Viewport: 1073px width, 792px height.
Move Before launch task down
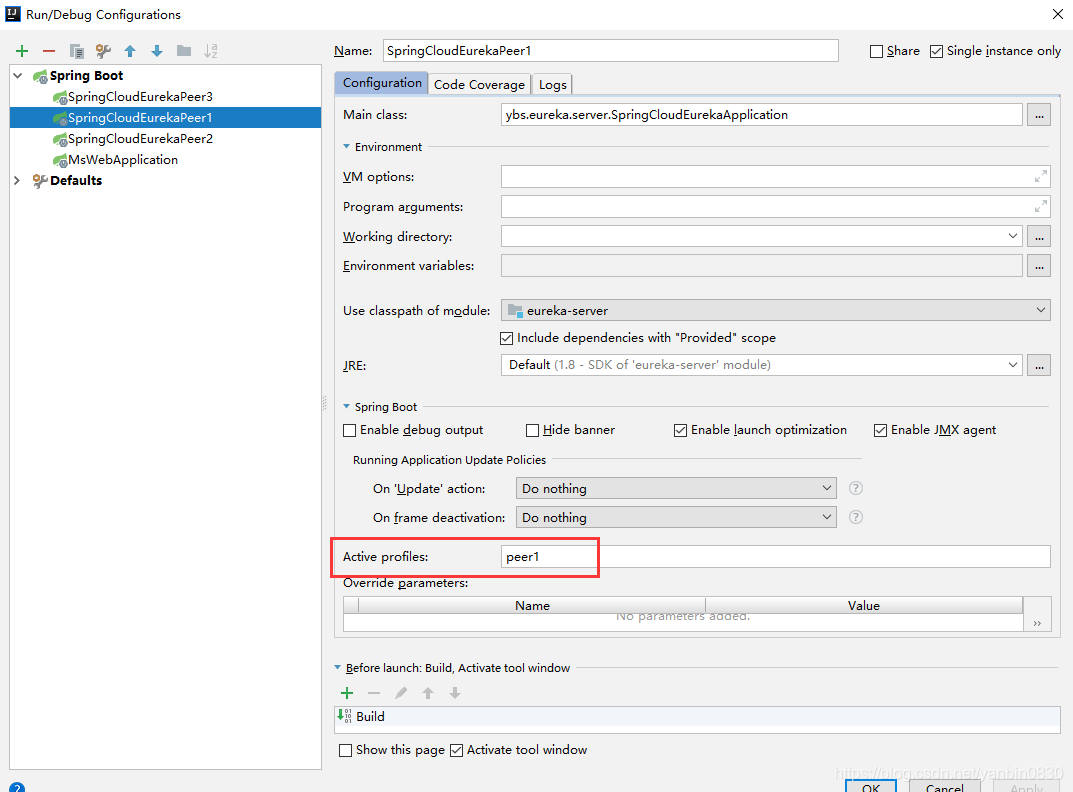pos(454,693)
